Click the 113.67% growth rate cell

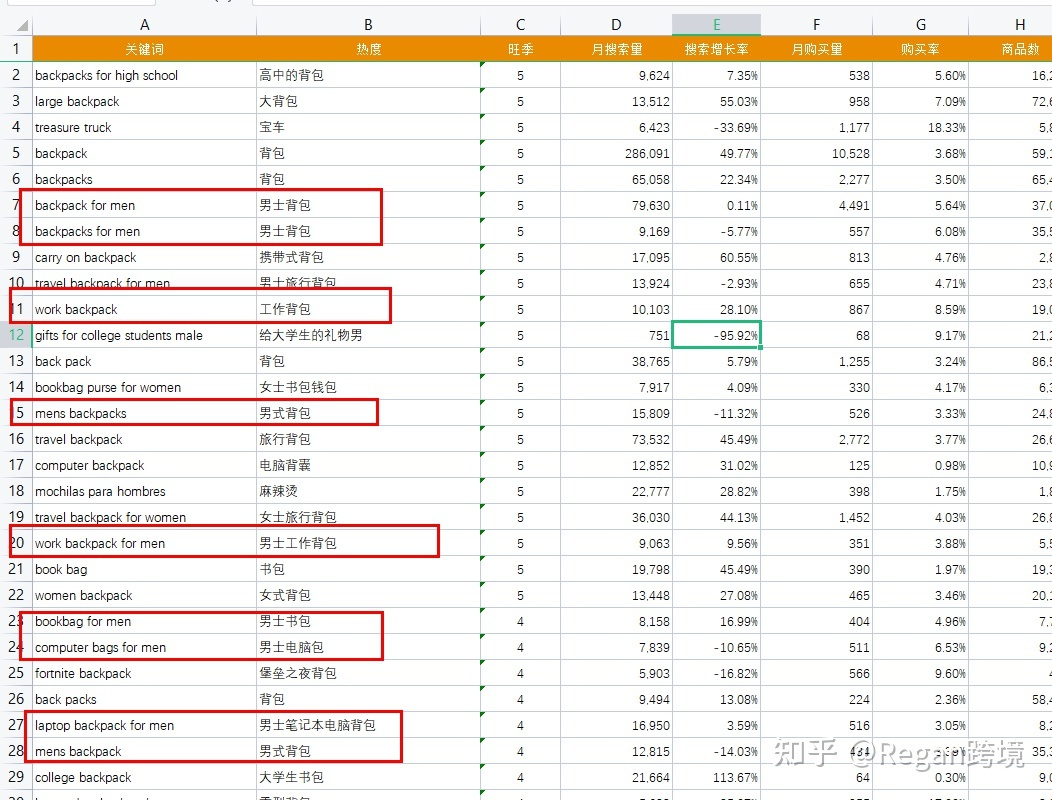[716, 777]
